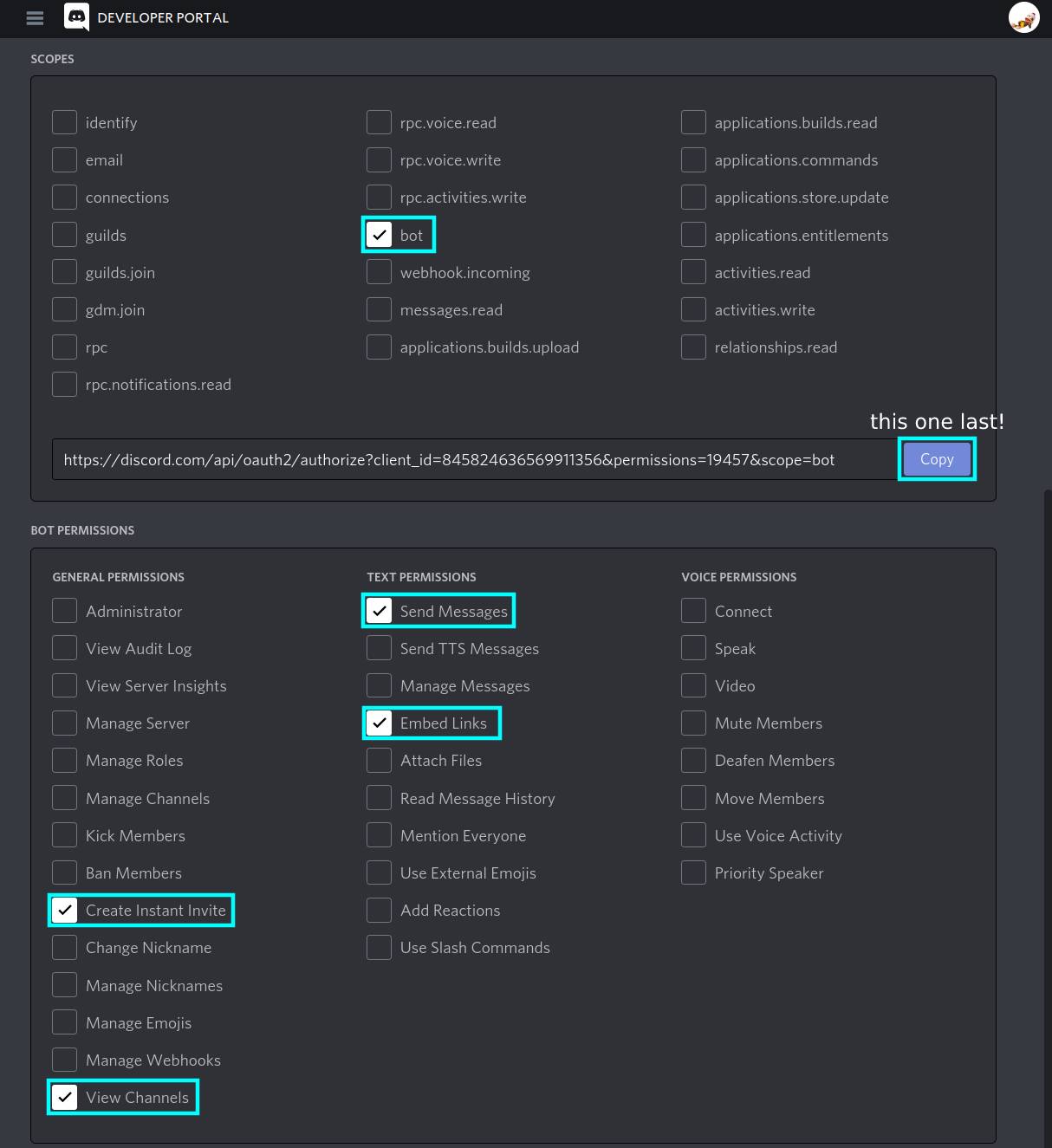
Task: Open the user avatar profile menu
Action: pos(1023,17)
